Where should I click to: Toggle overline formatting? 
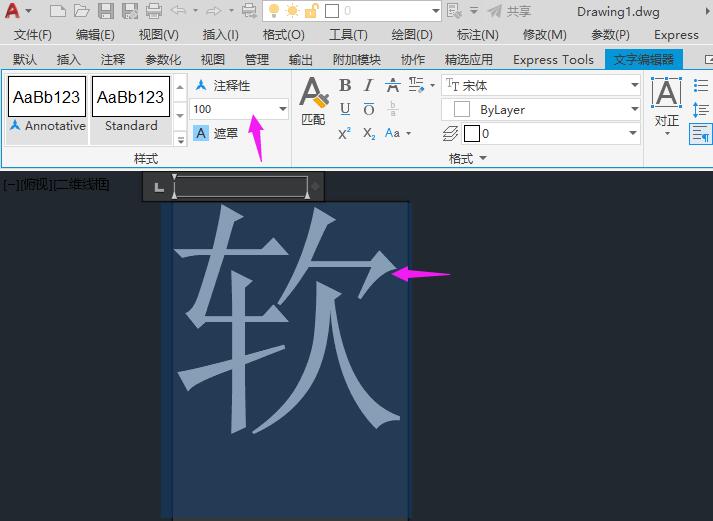(369, 109)
